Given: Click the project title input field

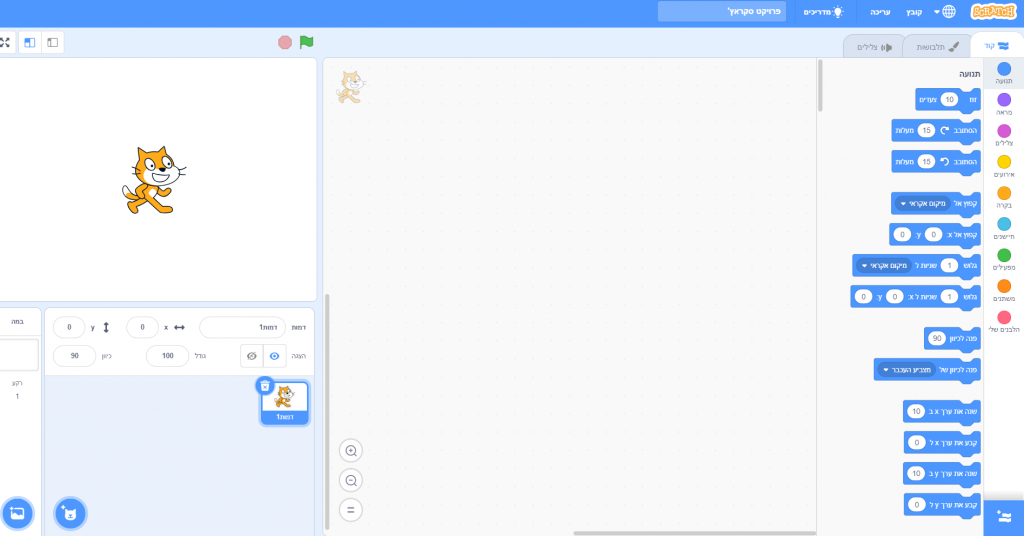Looking at the screenshot, I should (721, 12).
